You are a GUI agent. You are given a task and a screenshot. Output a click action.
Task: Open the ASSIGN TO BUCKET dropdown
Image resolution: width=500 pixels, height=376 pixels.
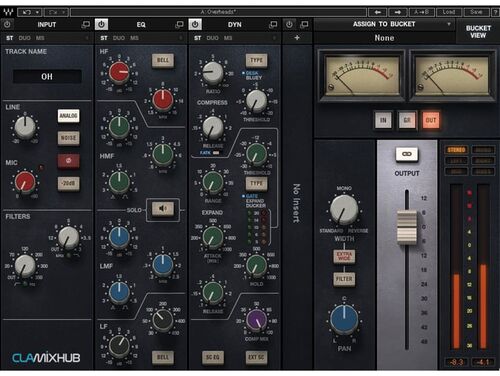click(x=384, y=24)
